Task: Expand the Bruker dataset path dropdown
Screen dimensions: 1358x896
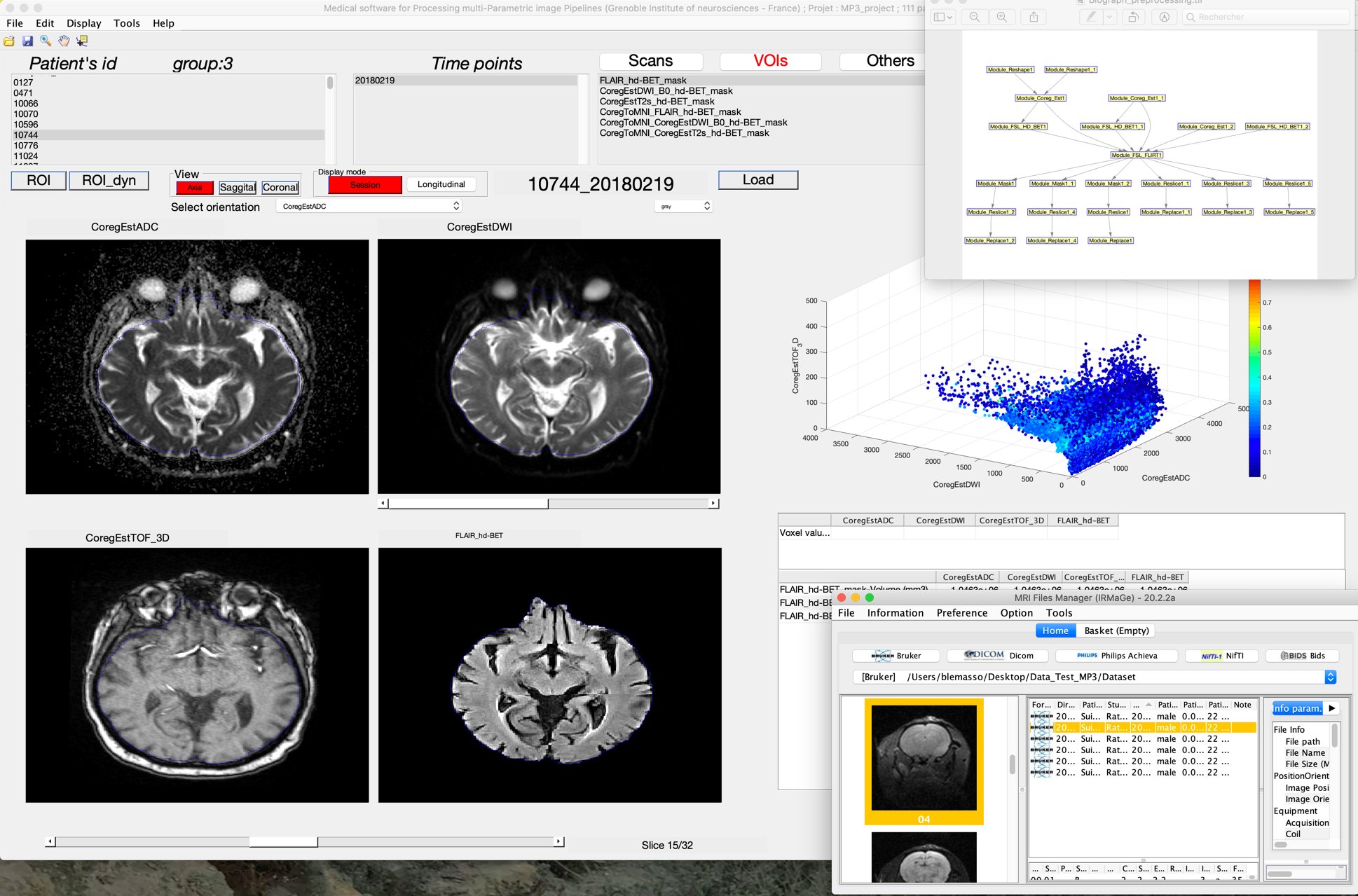Action: [1330, 677]
